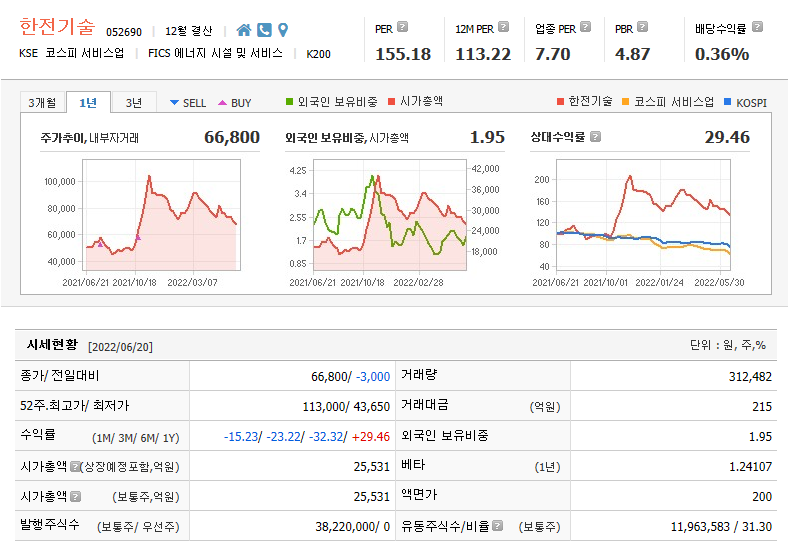The height and width of the screenshot is (552, 788).
Task: Click the 상대수익률 chart
Action: point(643,215)
